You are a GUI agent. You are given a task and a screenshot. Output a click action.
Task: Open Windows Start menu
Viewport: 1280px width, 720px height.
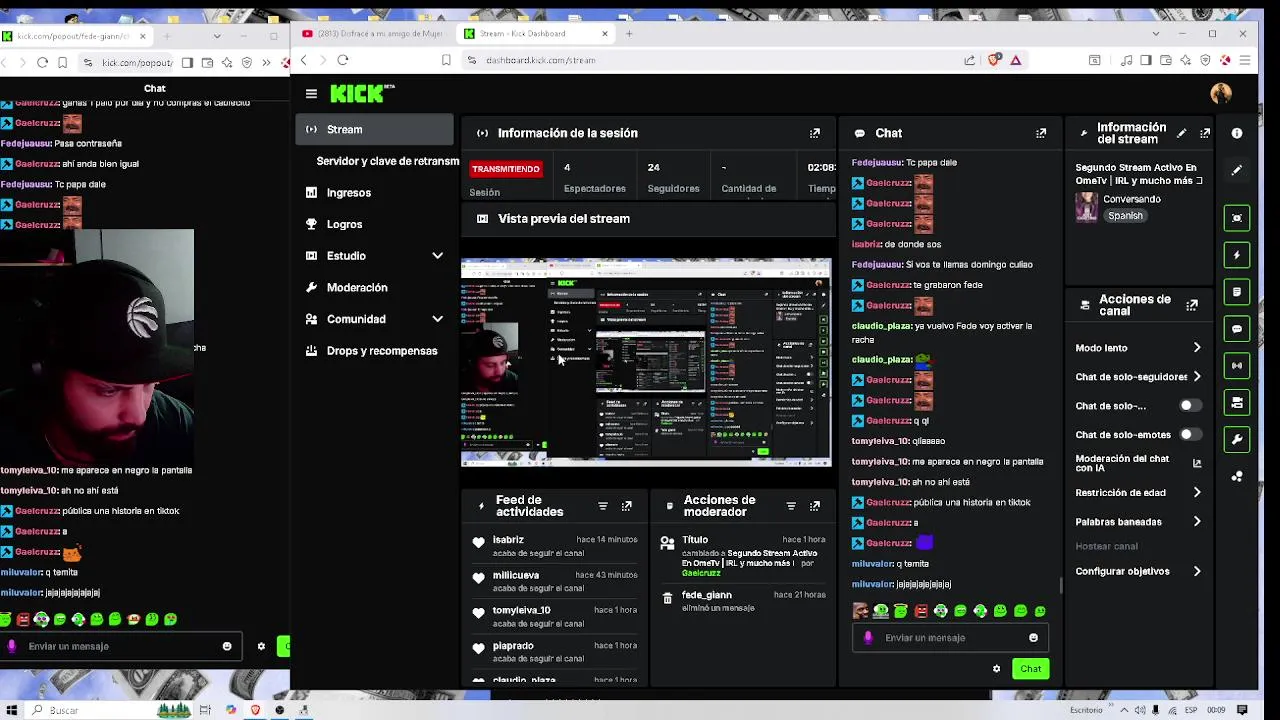12,710
